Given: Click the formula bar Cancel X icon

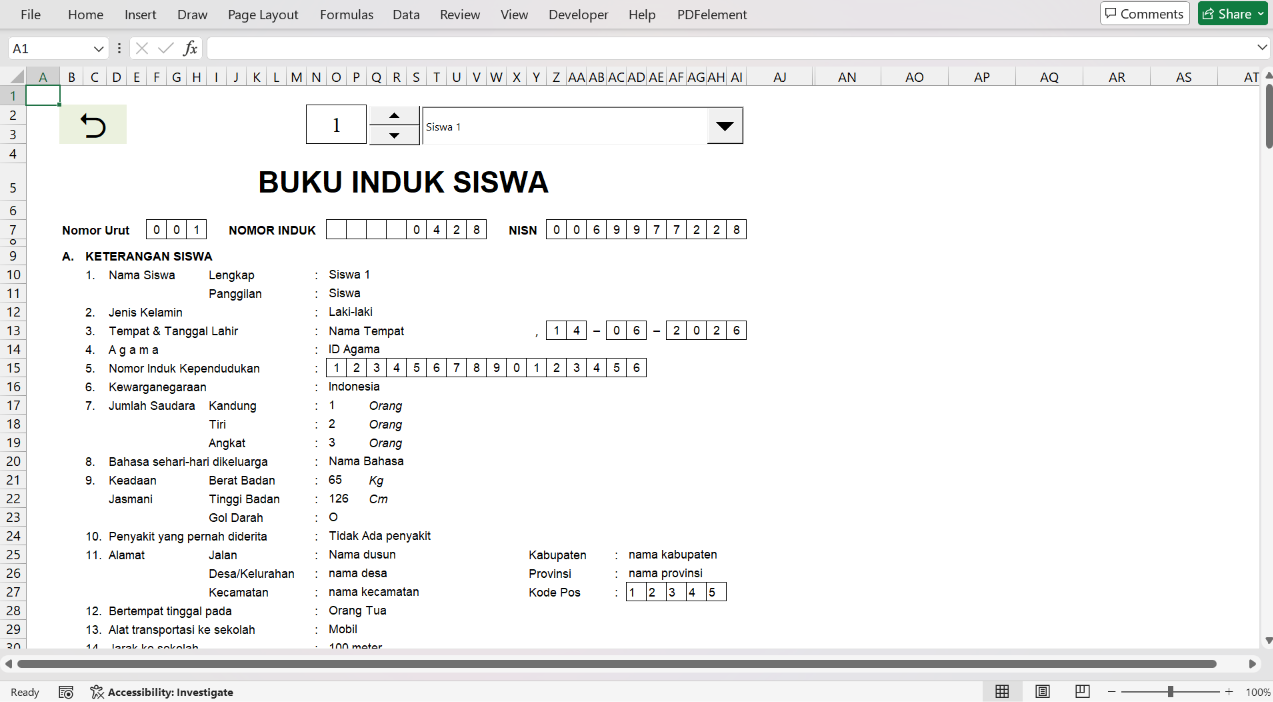Looking at the screenshot, I should (142, 48).
